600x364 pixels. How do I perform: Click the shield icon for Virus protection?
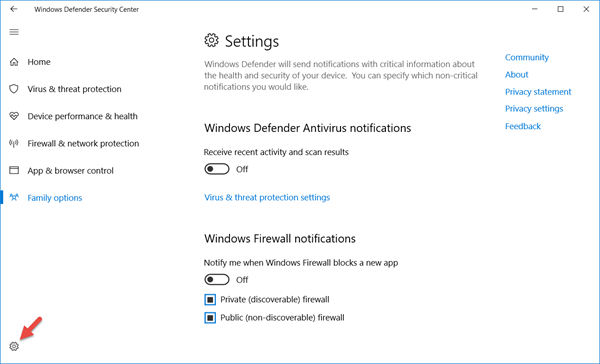pyautogui.click(x=14, y=89)
